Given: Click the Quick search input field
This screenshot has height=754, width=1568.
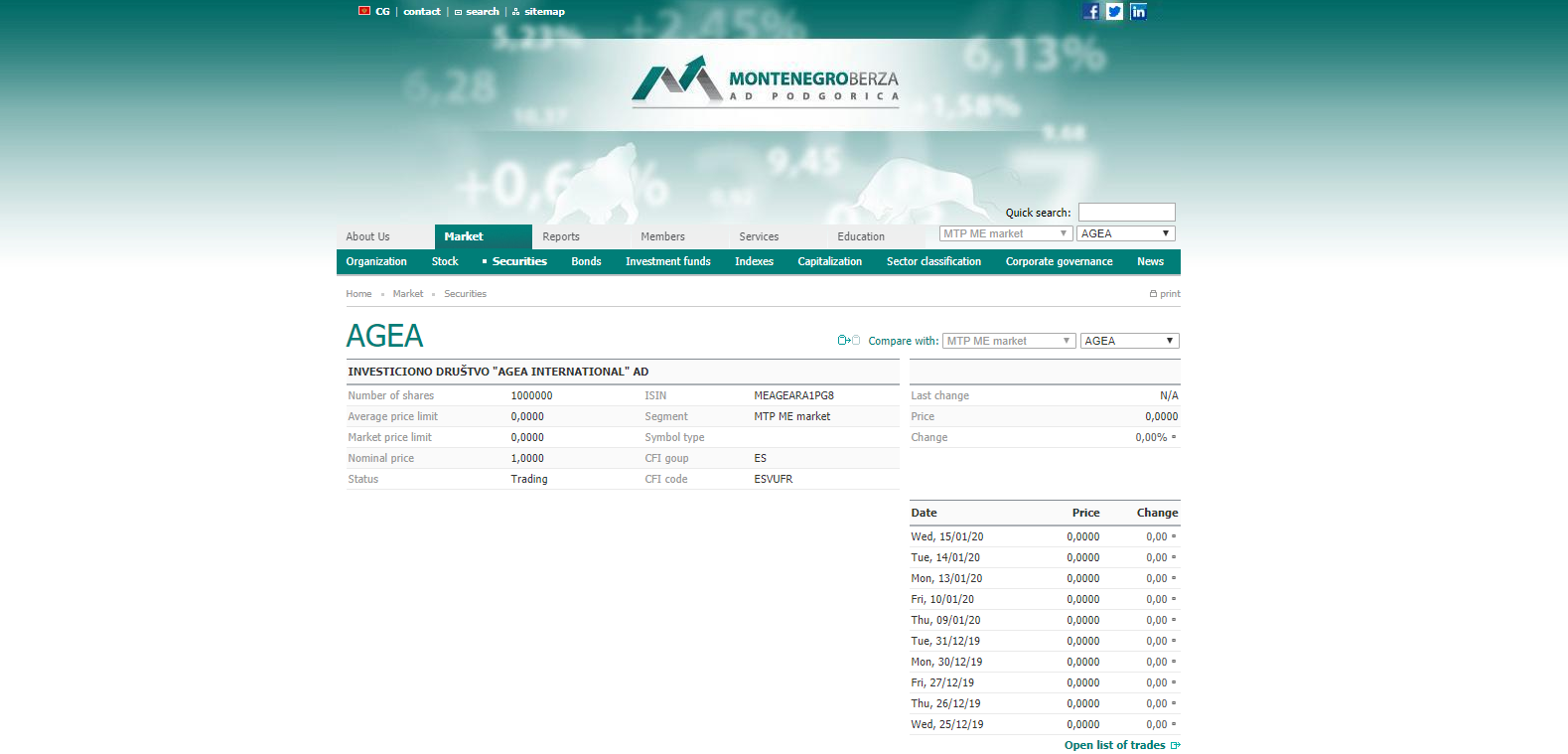Looking at the screenshot, I should (x=1126, y=213).
